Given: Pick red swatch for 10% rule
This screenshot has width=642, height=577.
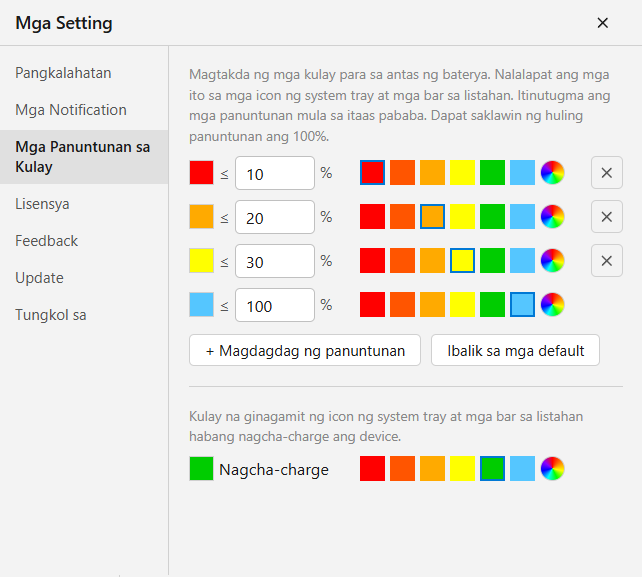Looking at the screenshot, I should click(372, 172).
